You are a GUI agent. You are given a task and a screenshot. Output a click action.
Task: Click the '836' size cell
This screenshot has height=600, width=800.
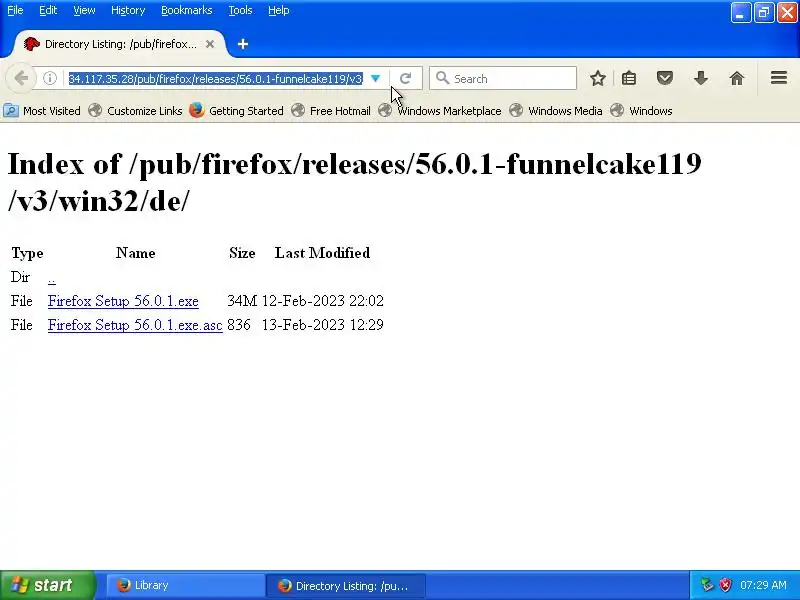pos(239,325)
